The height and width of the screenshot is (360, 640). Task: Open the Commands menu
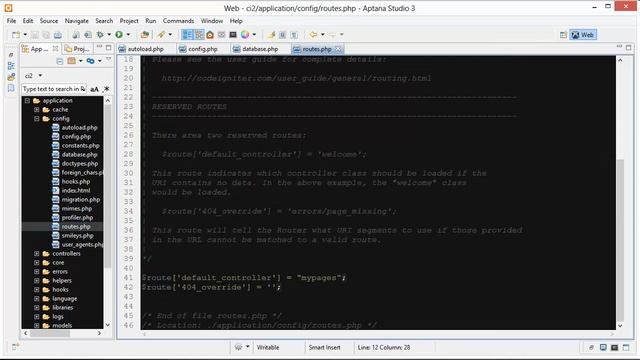[178, 21]
